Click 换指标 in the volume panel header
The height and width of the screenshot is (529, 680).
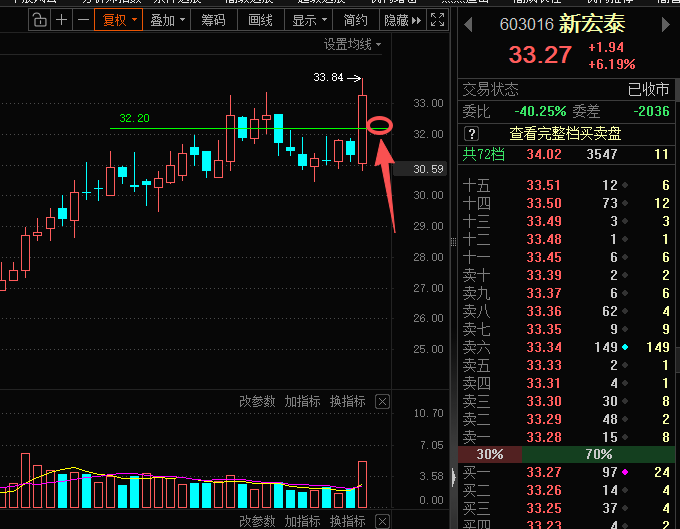pos(347,402)
